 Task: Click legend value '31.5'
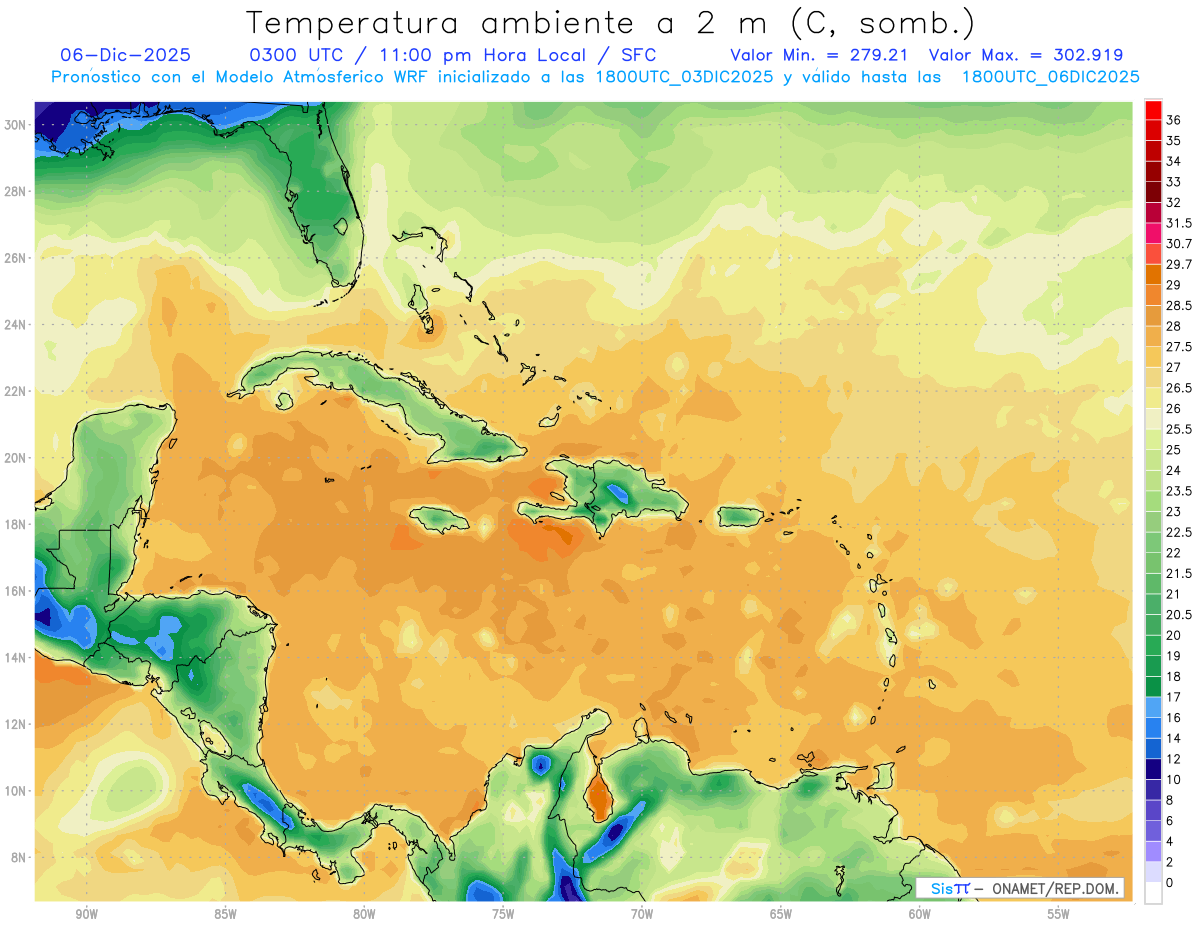pos(1179,223)
